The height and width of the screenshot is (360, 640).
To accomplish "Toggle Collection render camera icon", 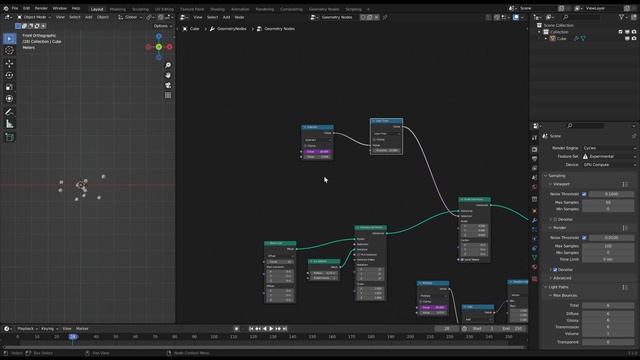I will [634, 32].
